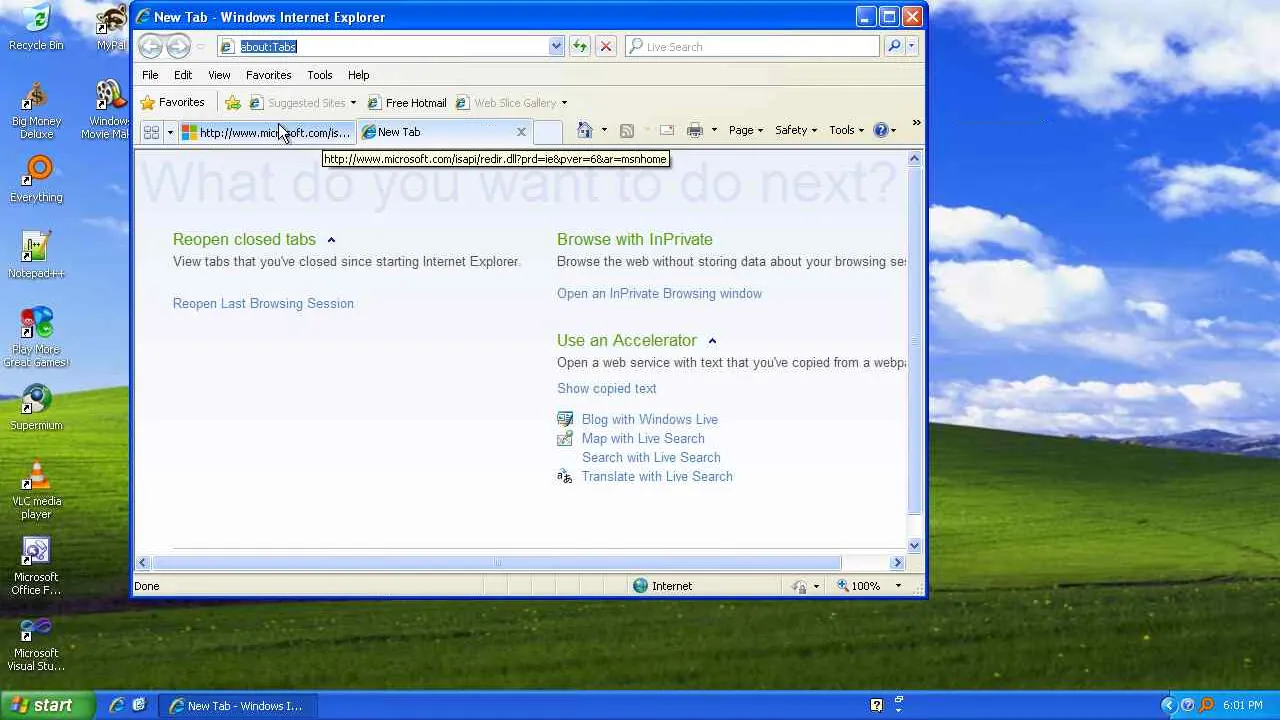1280x720 pixels.
Task: Click the Favorites star button
Action: click(173, 102)
